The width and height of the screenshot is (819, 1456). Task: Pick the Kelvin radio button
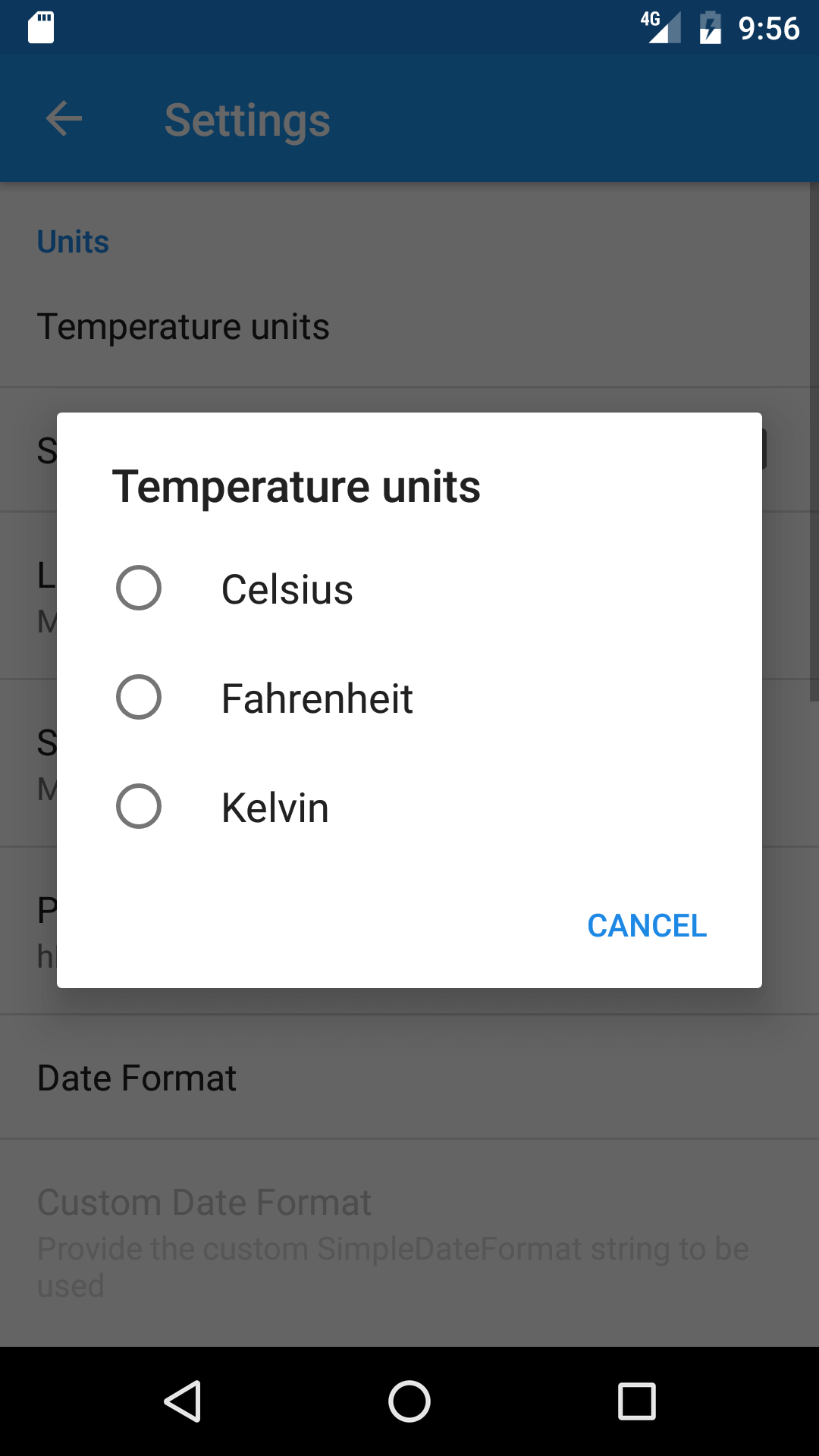[139, 806]
